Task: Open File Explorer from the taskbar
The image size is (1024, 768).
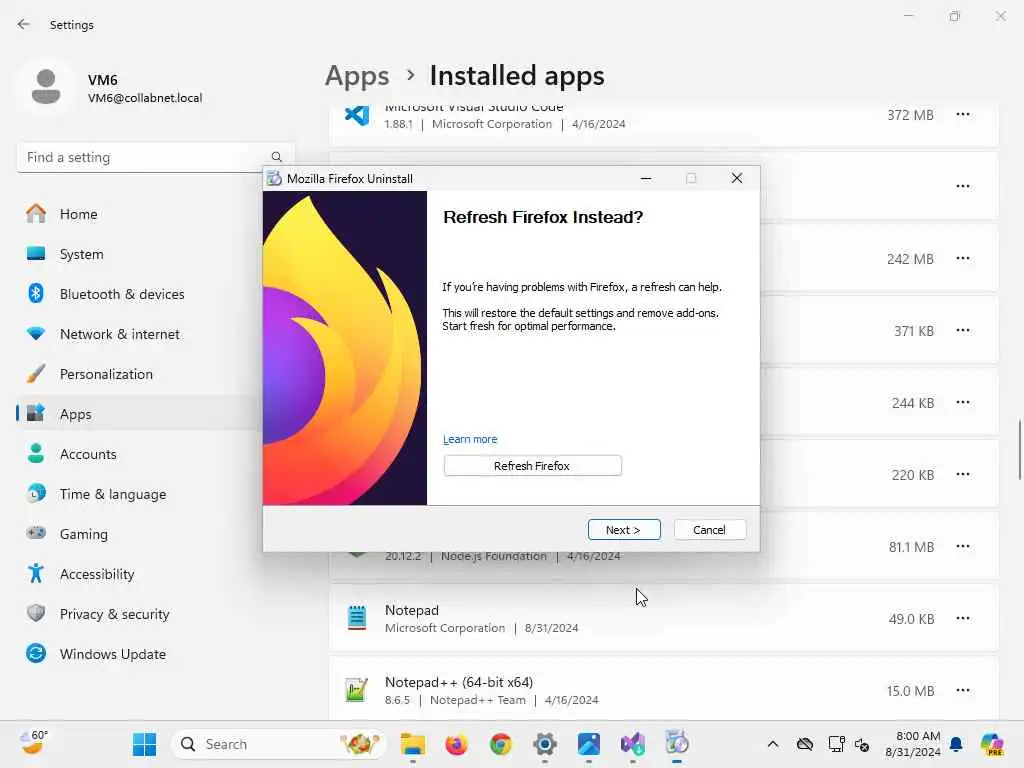Action: click(x=413, y=744)
